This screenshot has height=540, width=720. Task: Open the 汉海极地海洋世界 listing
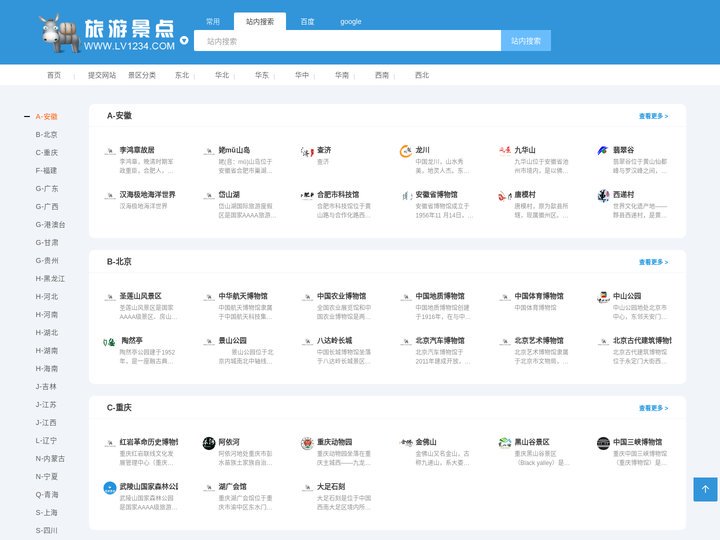pyautogui.click(x=147, y=195)
